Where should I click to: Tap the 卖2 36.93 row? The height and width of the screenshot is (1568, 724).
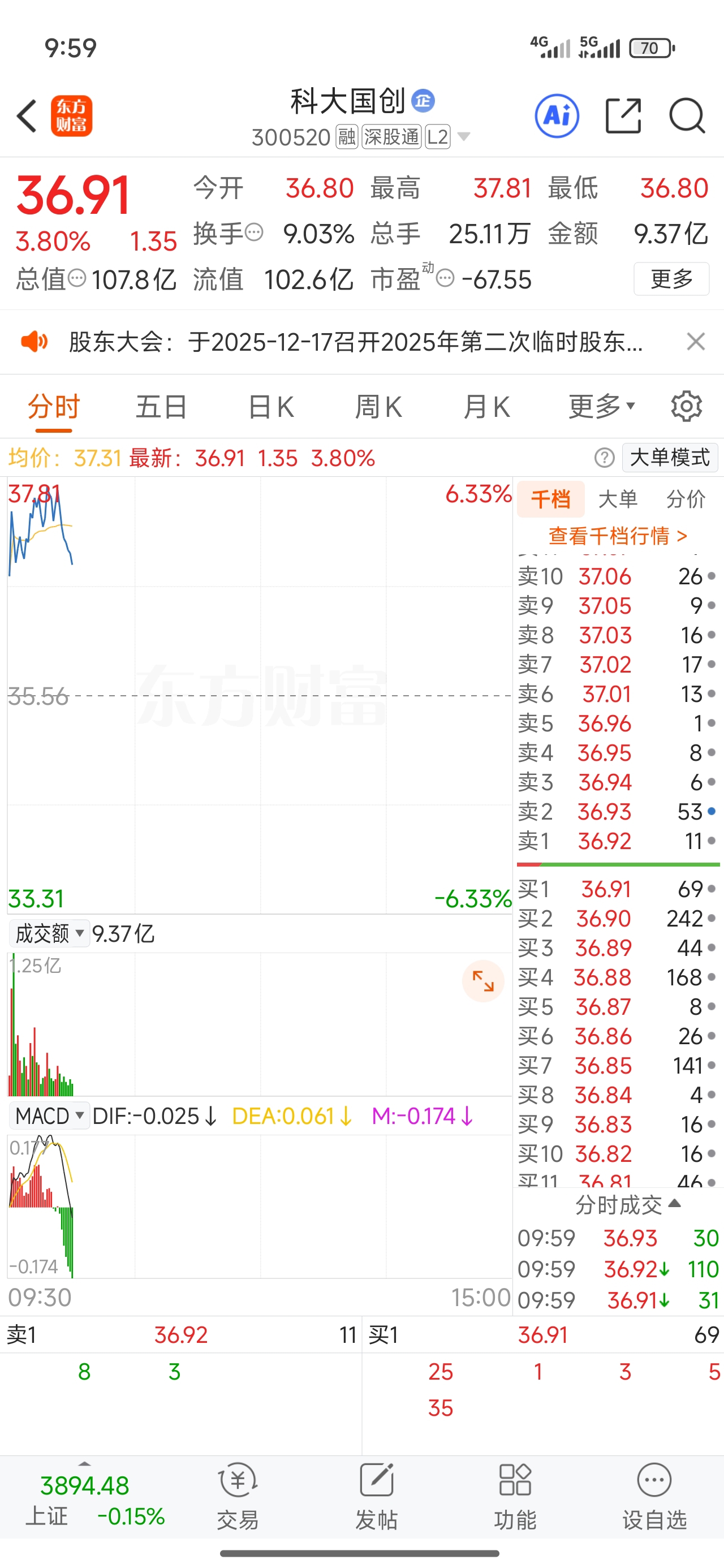pos(618,812)
